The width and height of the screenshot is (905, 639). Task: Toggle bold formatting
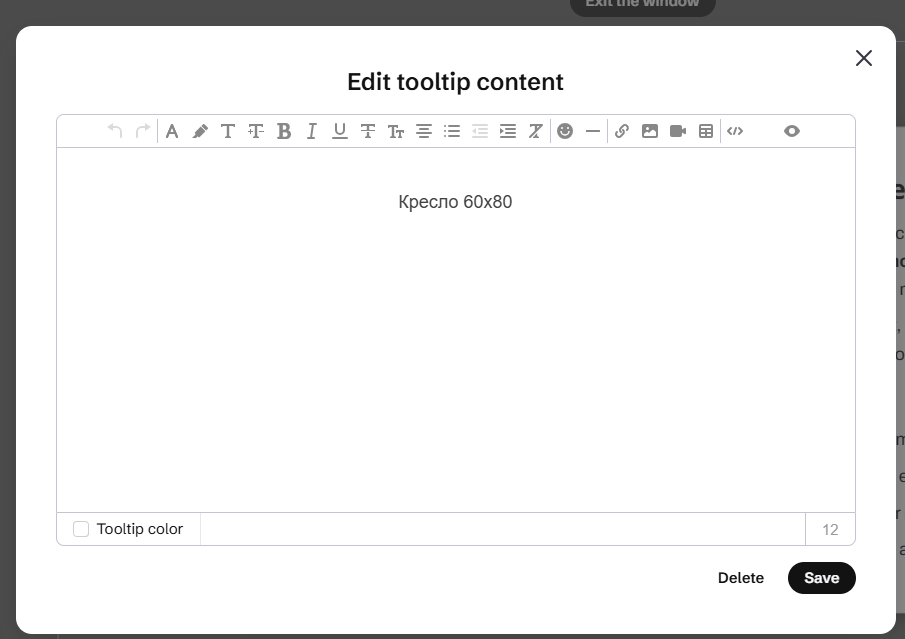pos(283,132)
